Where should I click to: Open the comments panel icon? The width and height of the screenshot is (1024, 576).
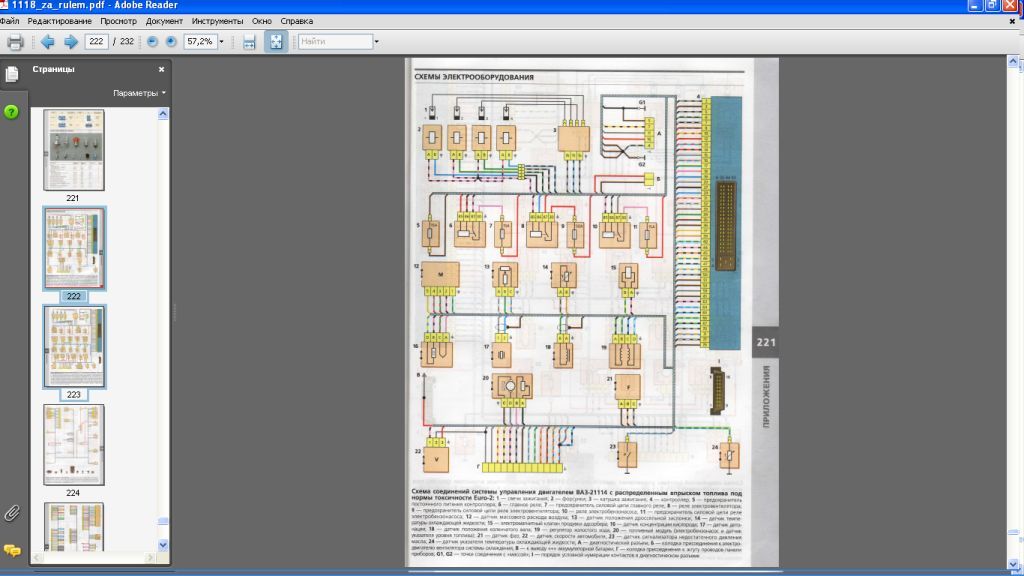(12, 551)
